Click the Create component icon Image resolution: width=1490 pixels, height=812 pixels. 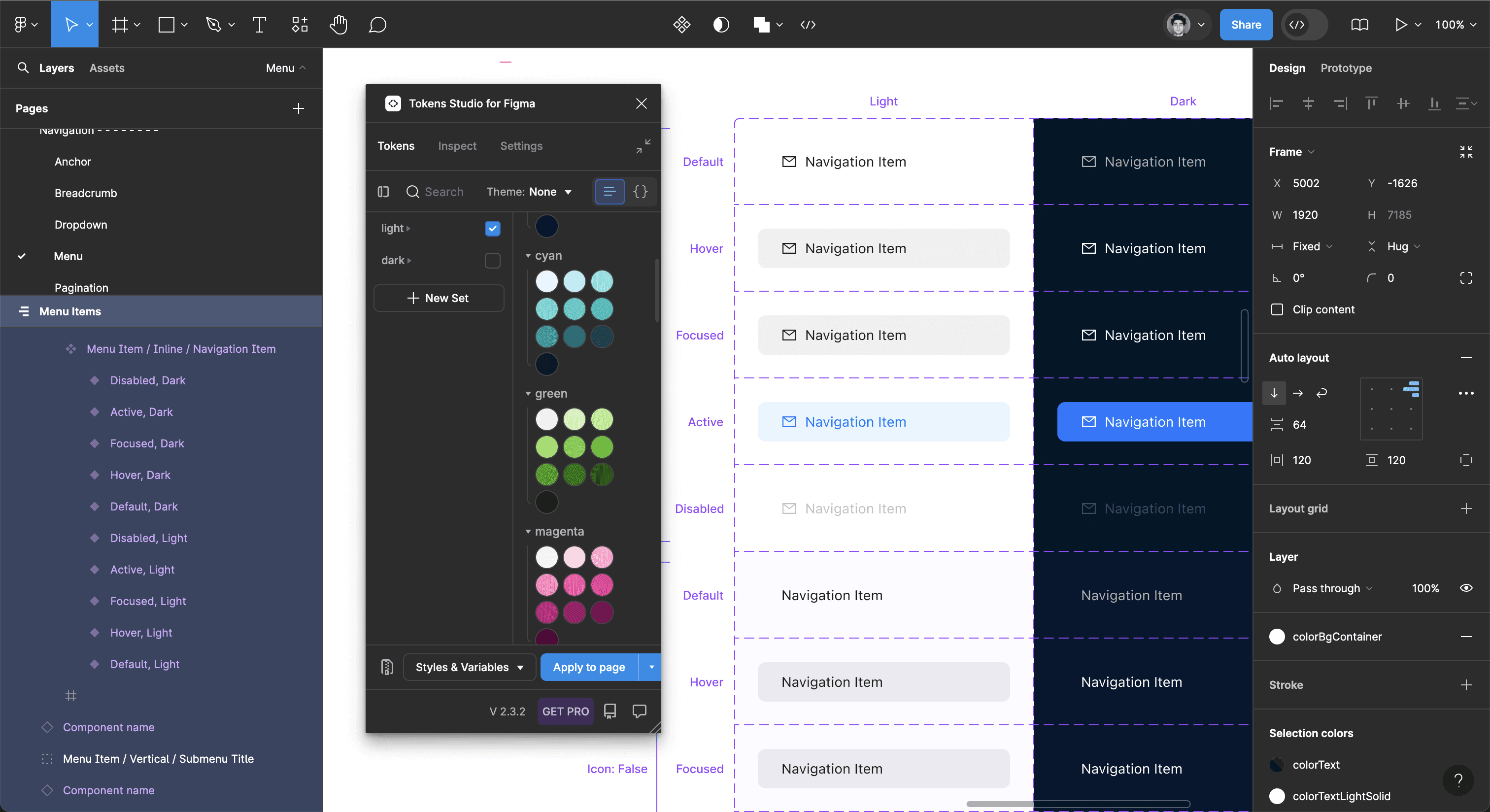click(x=682, y=24)
